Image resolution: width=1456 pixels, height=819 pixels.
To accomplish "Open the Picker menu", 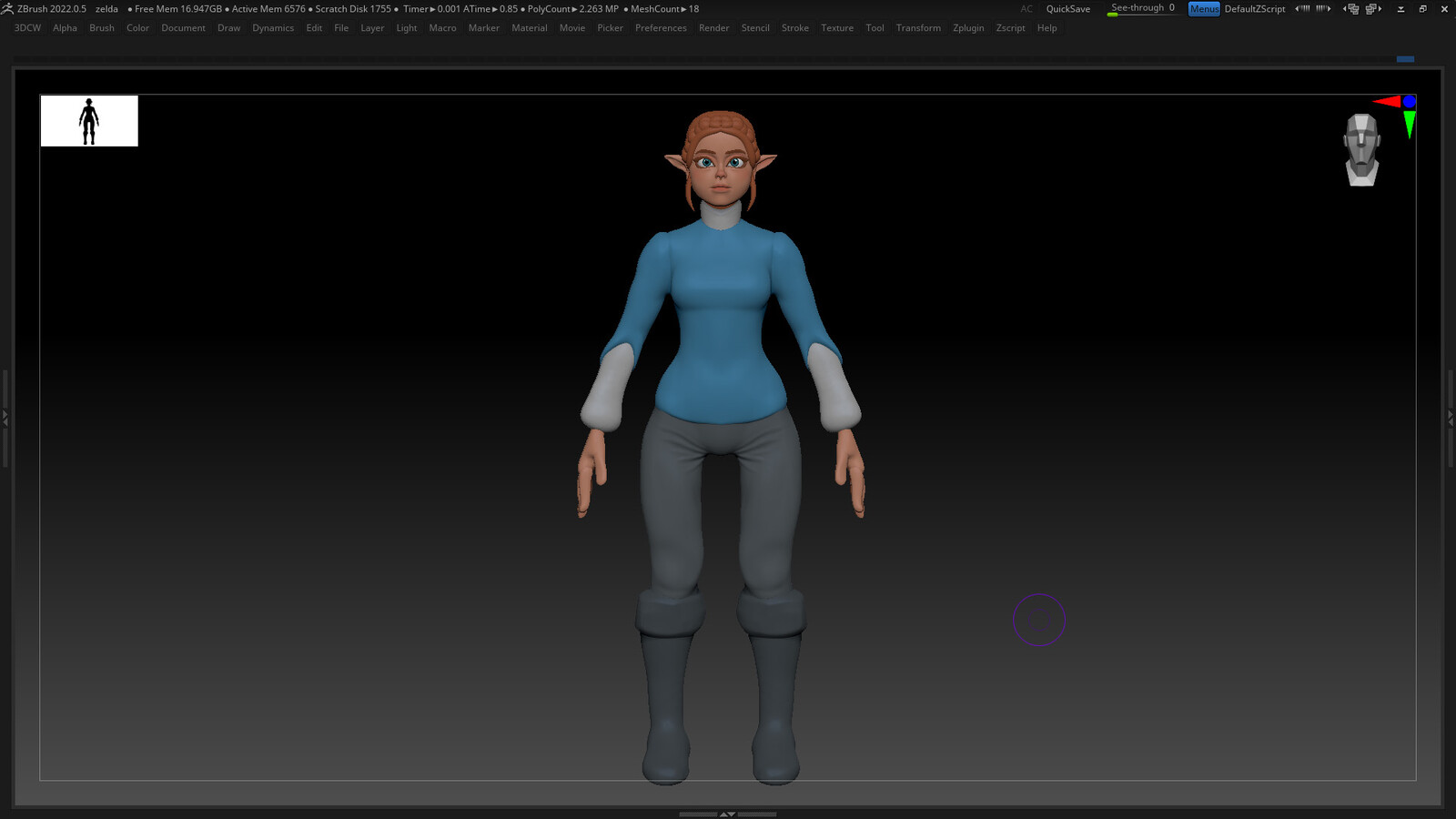I will pos(610,28).
